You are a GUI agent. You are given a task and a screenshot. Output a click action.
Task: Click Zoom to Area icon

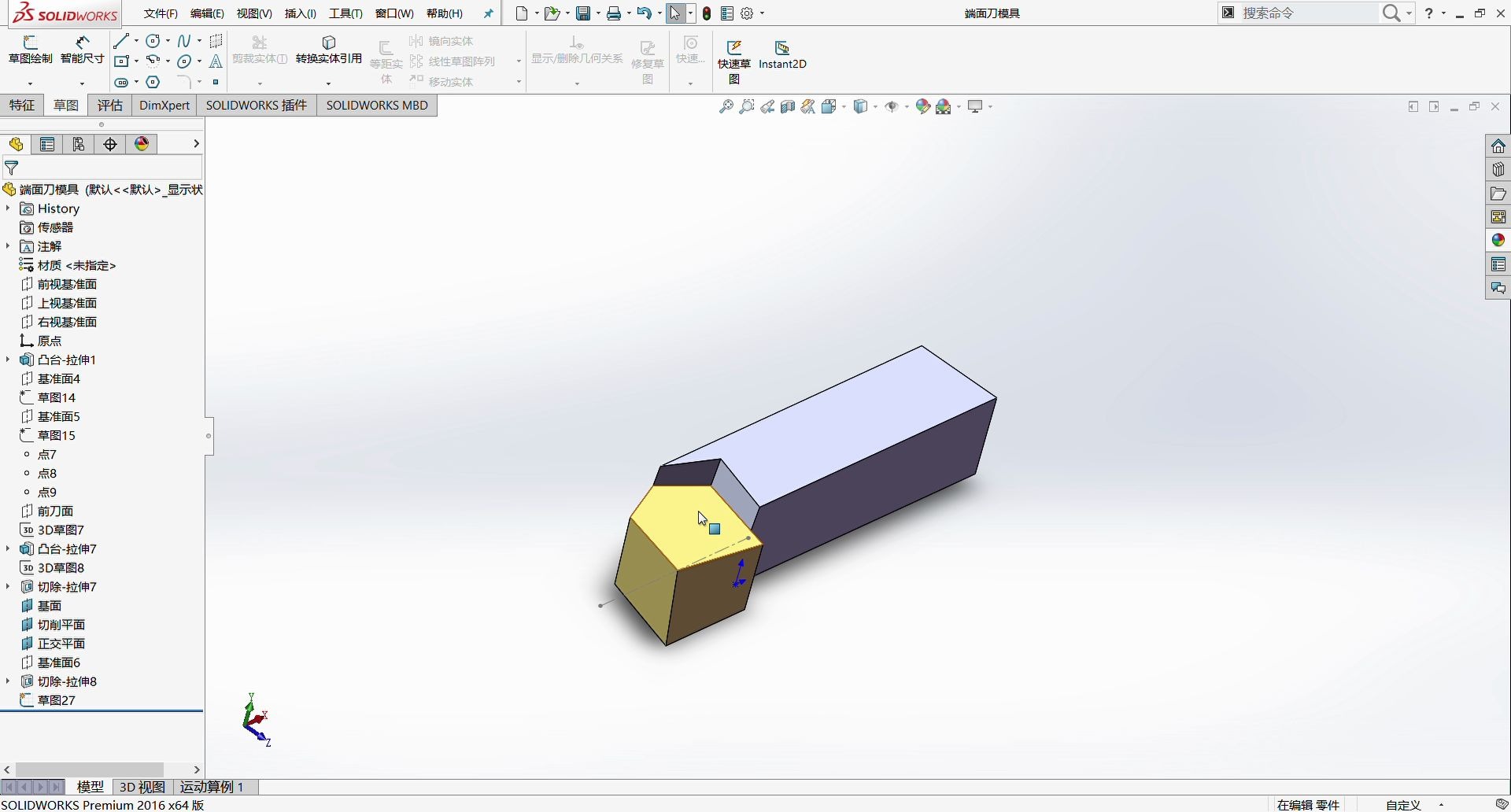(x=747, y=106)
